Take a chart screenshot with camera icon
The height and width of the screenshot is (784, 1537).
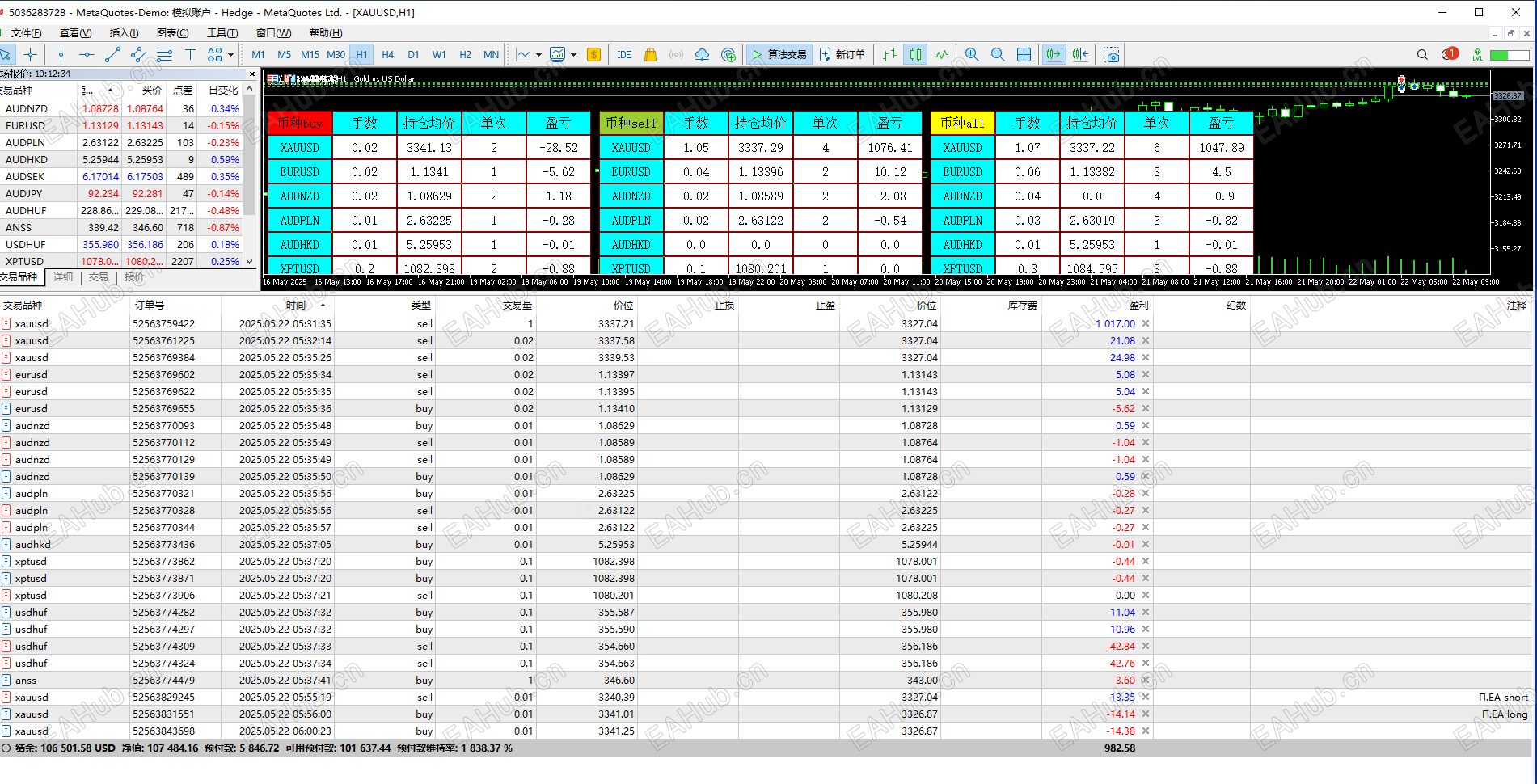(x=1112, y=55)
